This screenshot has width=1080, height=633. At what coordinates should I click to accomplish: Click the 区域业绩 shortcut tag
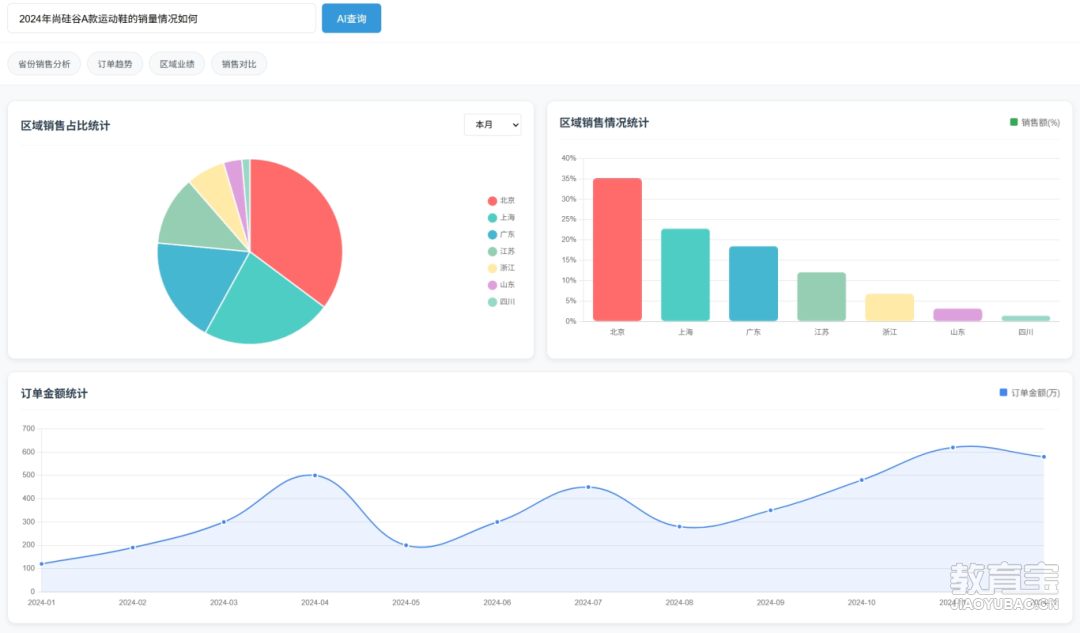pyautogui.click(x=176, y=62)
